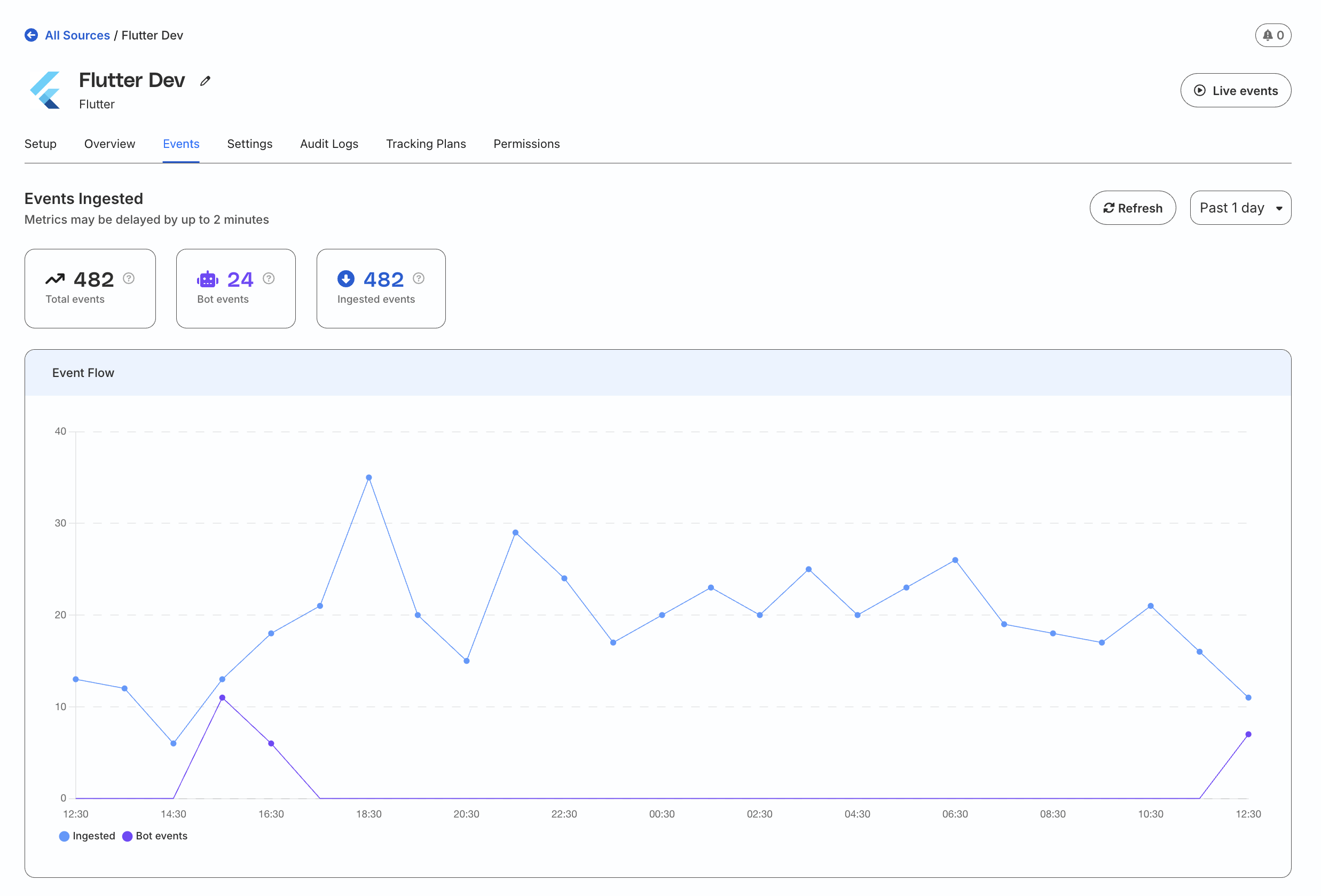Click the last Bot events point at 12:30
1321x896 pixels.
click(x=1248, y=735)
